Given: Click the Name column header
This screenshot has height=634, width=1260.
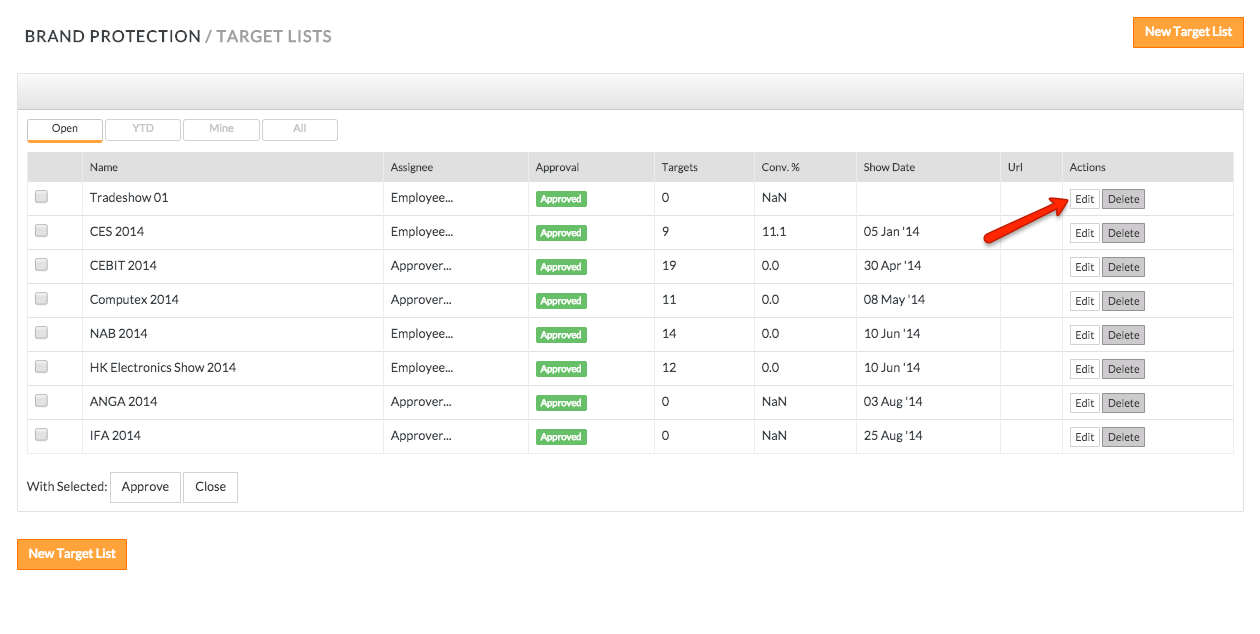Looking at the screenshot, I should pyautogui.click(x=104, y=167).
